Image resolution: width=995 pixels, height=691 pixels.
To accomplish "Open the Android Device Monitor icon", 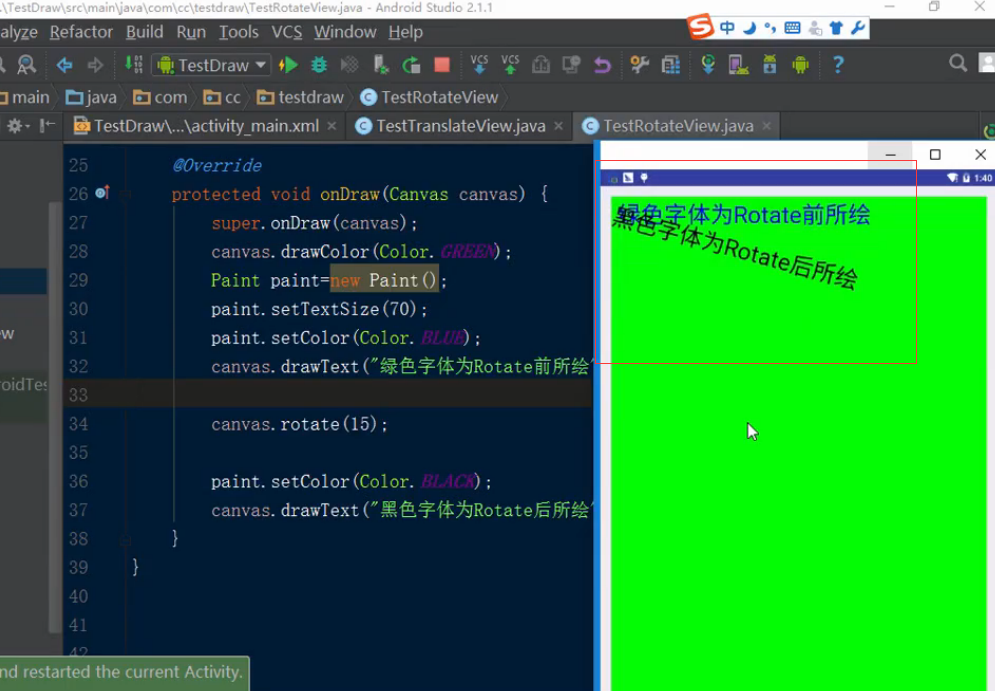I will click(801, 65).
